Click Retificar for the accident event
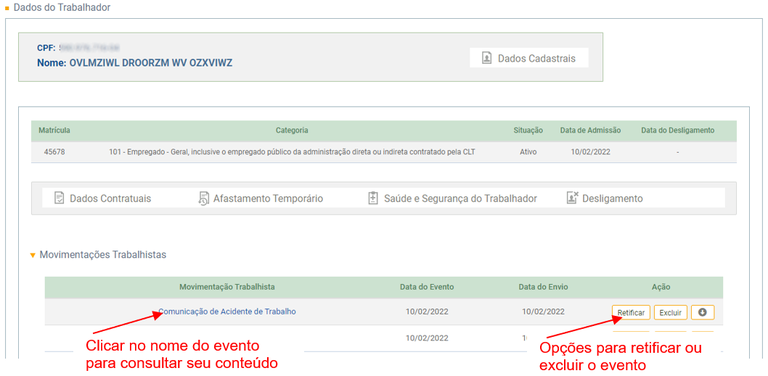 [x=631, y=312]
